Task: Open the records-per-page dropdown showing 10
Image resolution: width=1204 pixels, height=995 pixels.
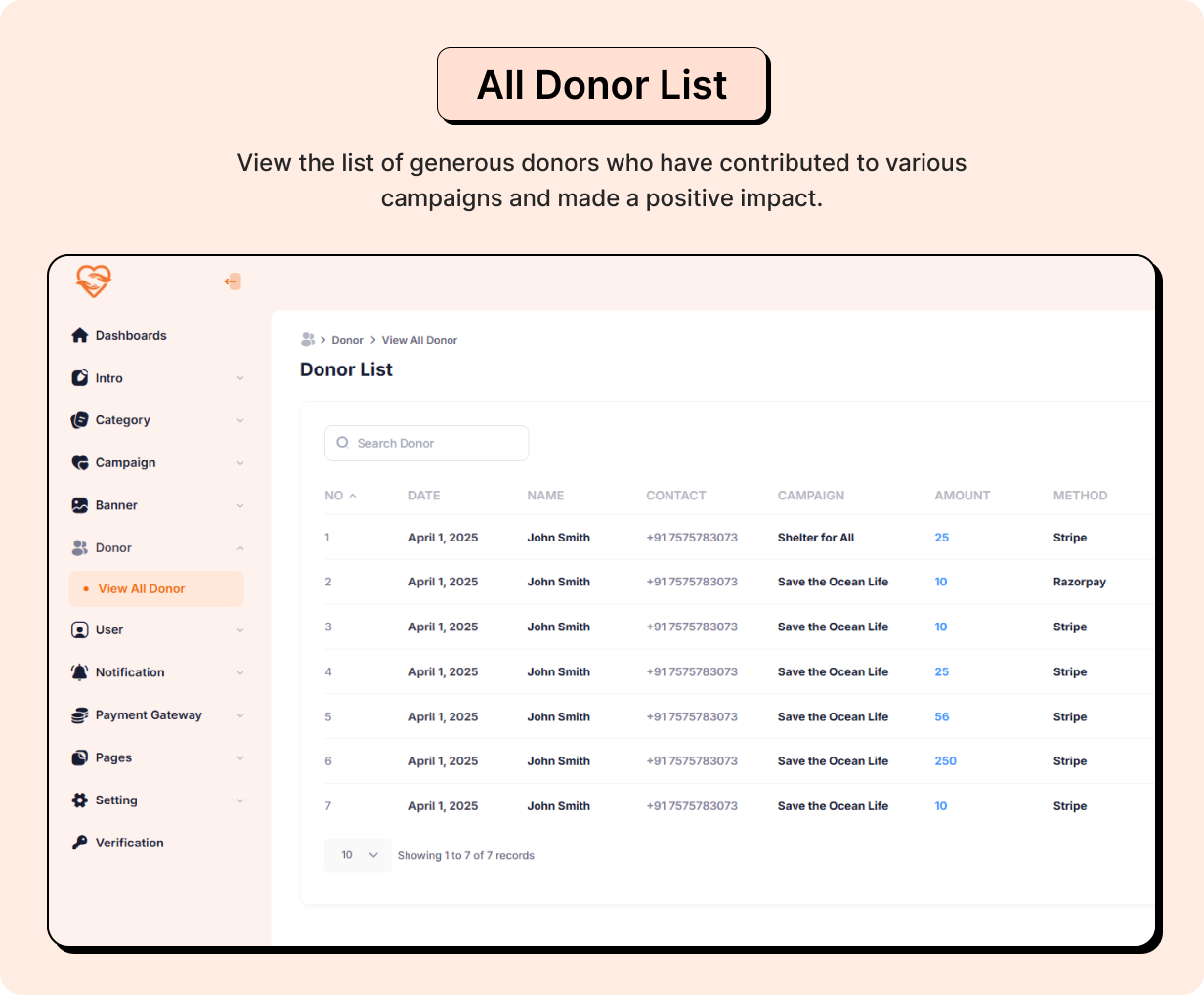Action: (x=358, y=855)
